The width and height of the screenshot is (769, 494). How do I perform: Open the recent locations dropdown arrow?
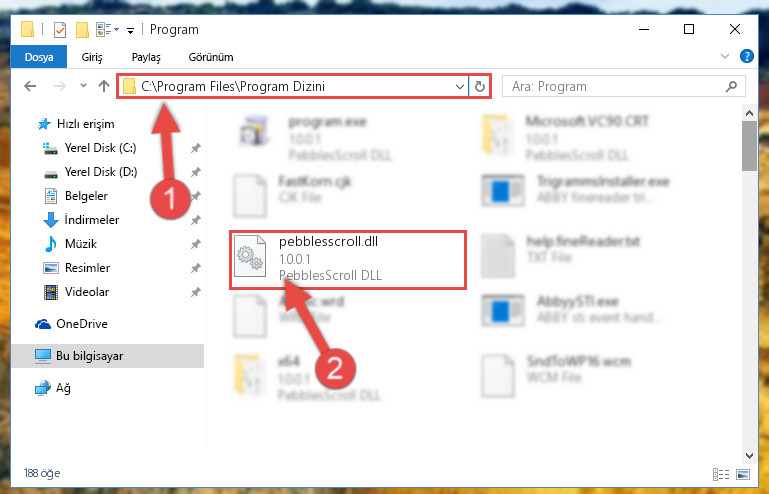(x=83, y=86)
